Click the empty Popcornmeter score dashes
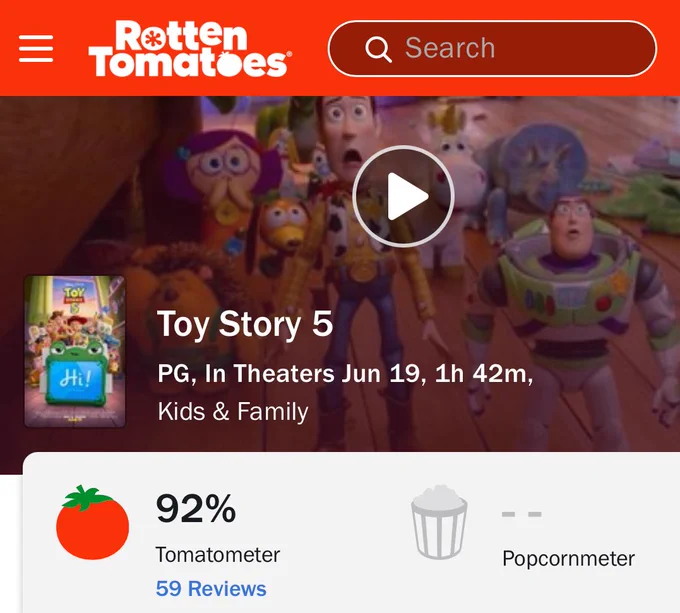The height and width of the screenshot is (613, 680). coord(522,514)
